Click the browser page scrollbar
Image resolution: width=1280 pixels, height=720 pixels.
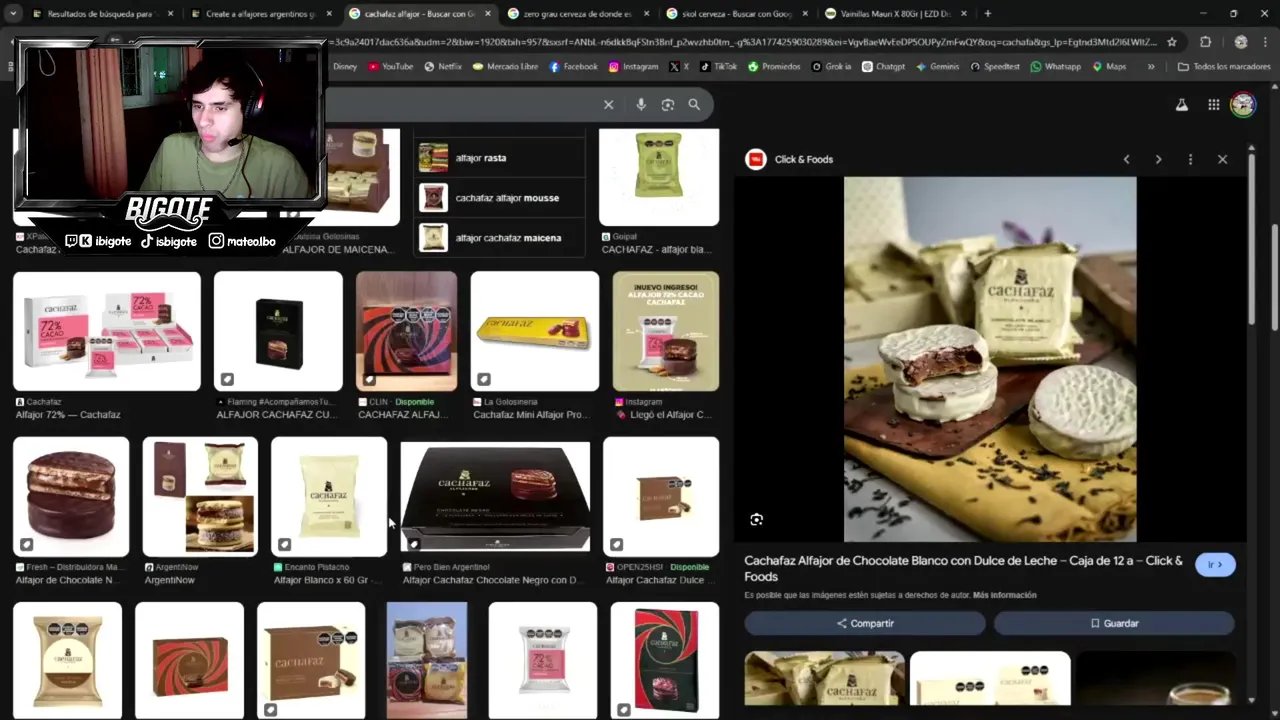[x=1275, y=277]
